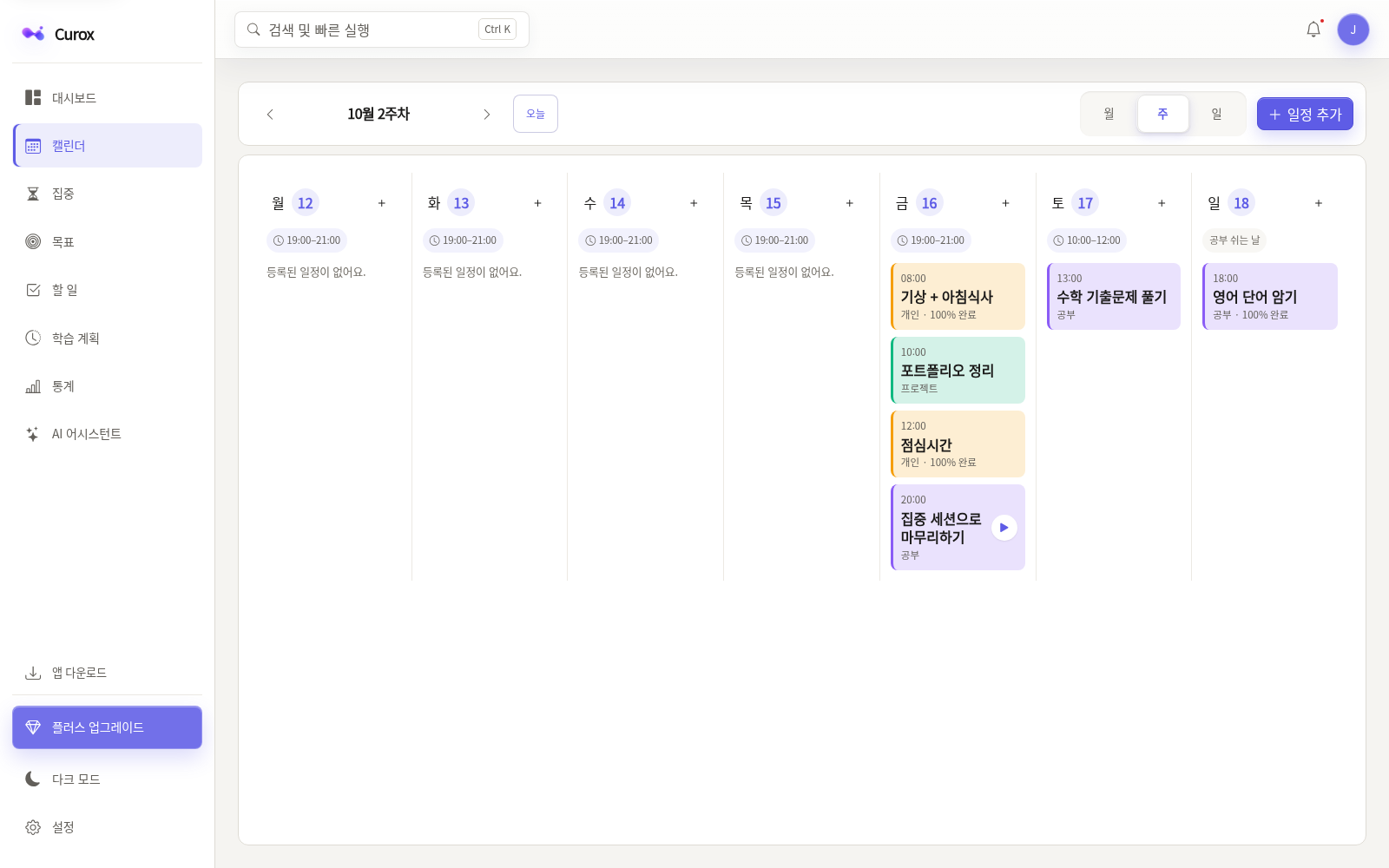Add event on Monday 12 plus
Screen dimensions: 1389x868
pos(382,203)
